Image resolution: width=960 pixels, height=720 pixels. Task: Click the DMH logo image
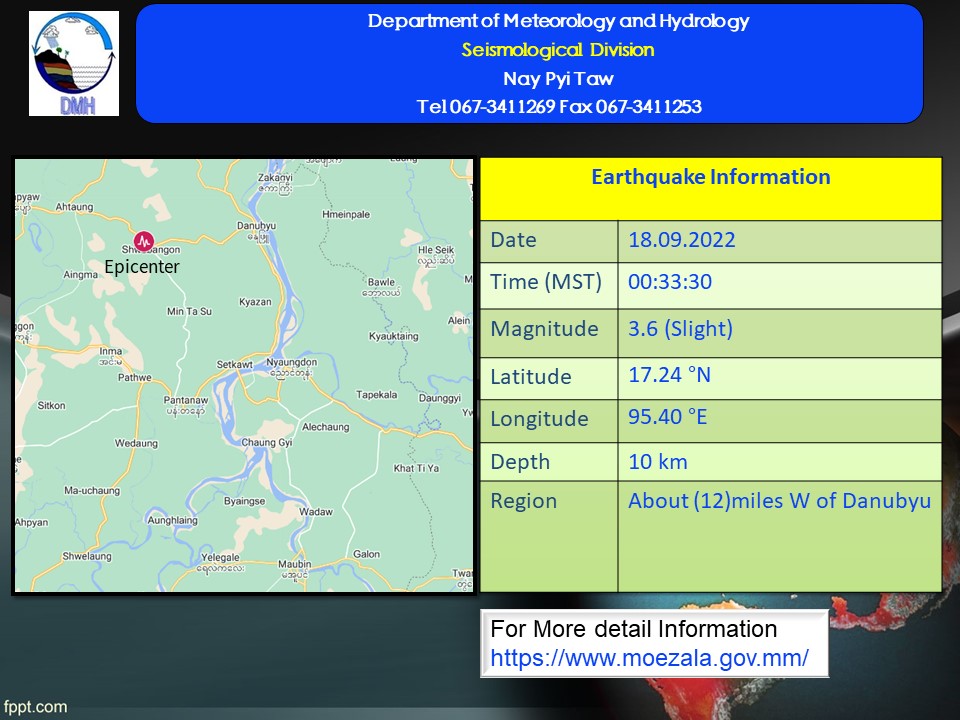73,63
